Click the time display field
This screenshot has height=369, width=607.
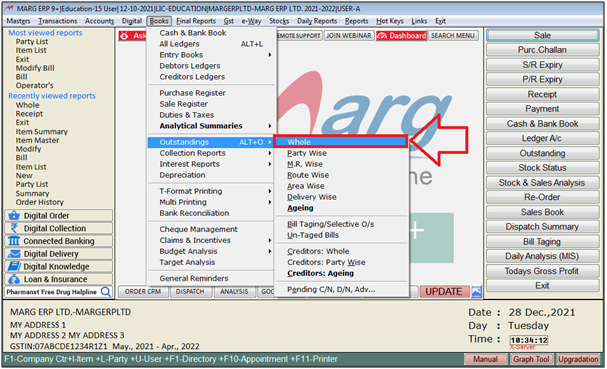point(529,340)
